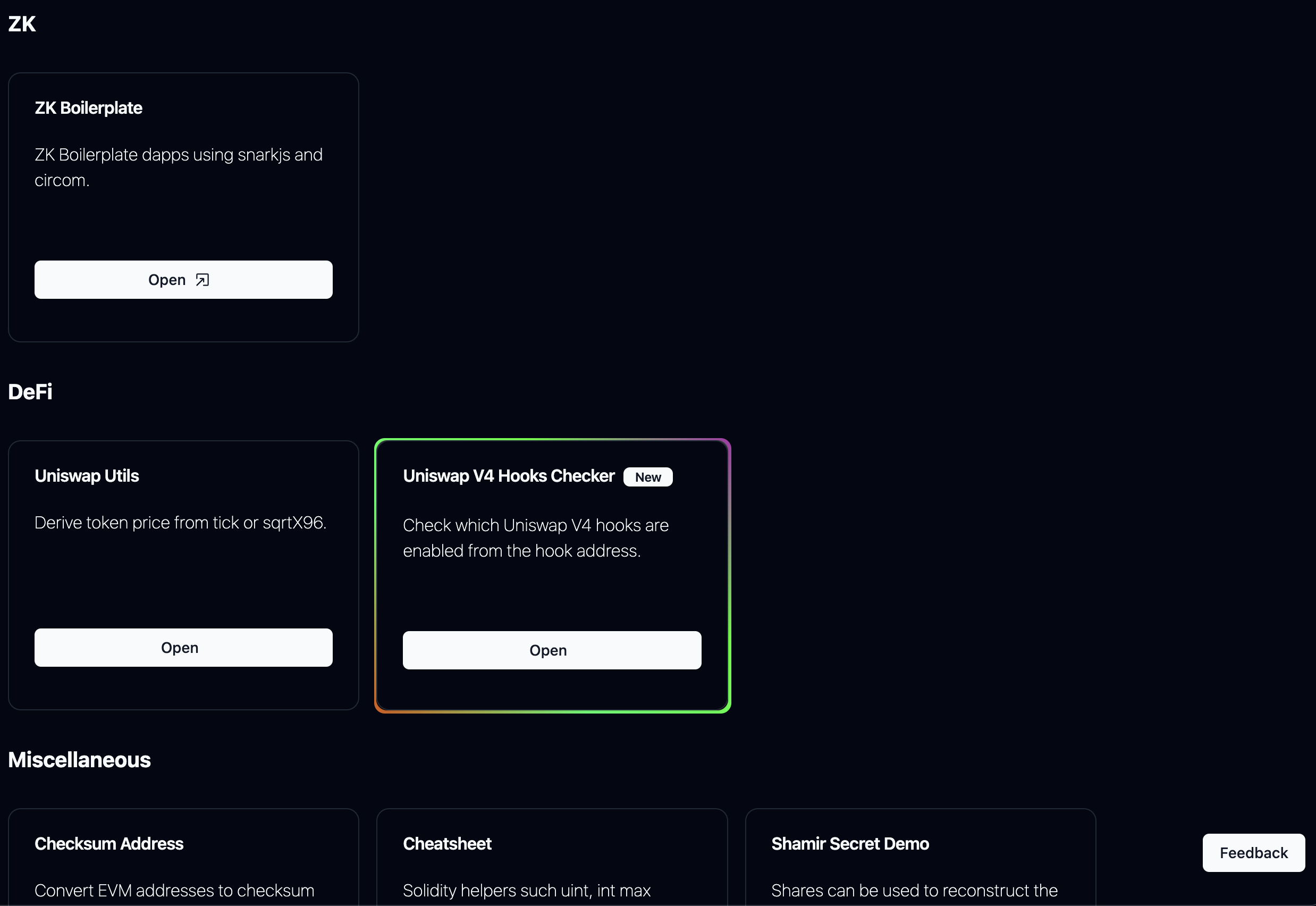Click the Checksum Address card title
This screenshot has height=906, width=1316.
(109, 844)
